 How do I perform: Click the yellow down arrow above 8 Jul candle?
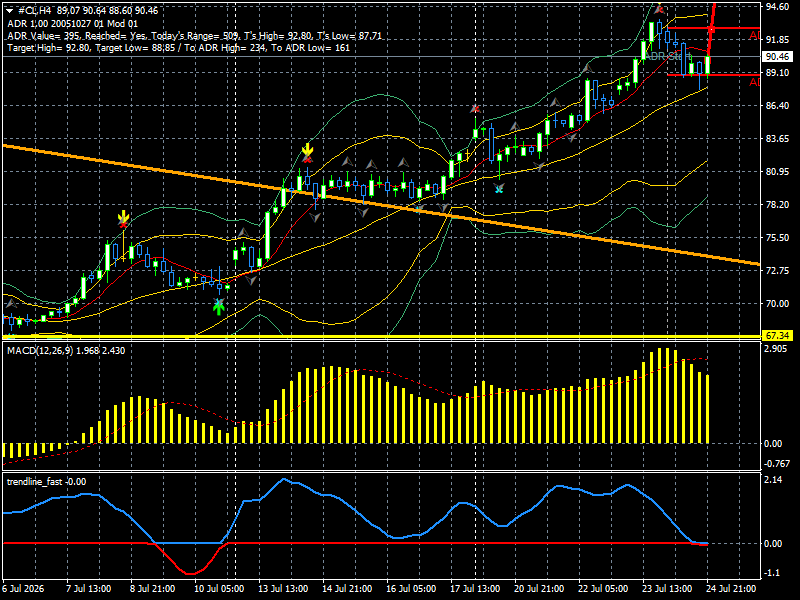(123, 216)
